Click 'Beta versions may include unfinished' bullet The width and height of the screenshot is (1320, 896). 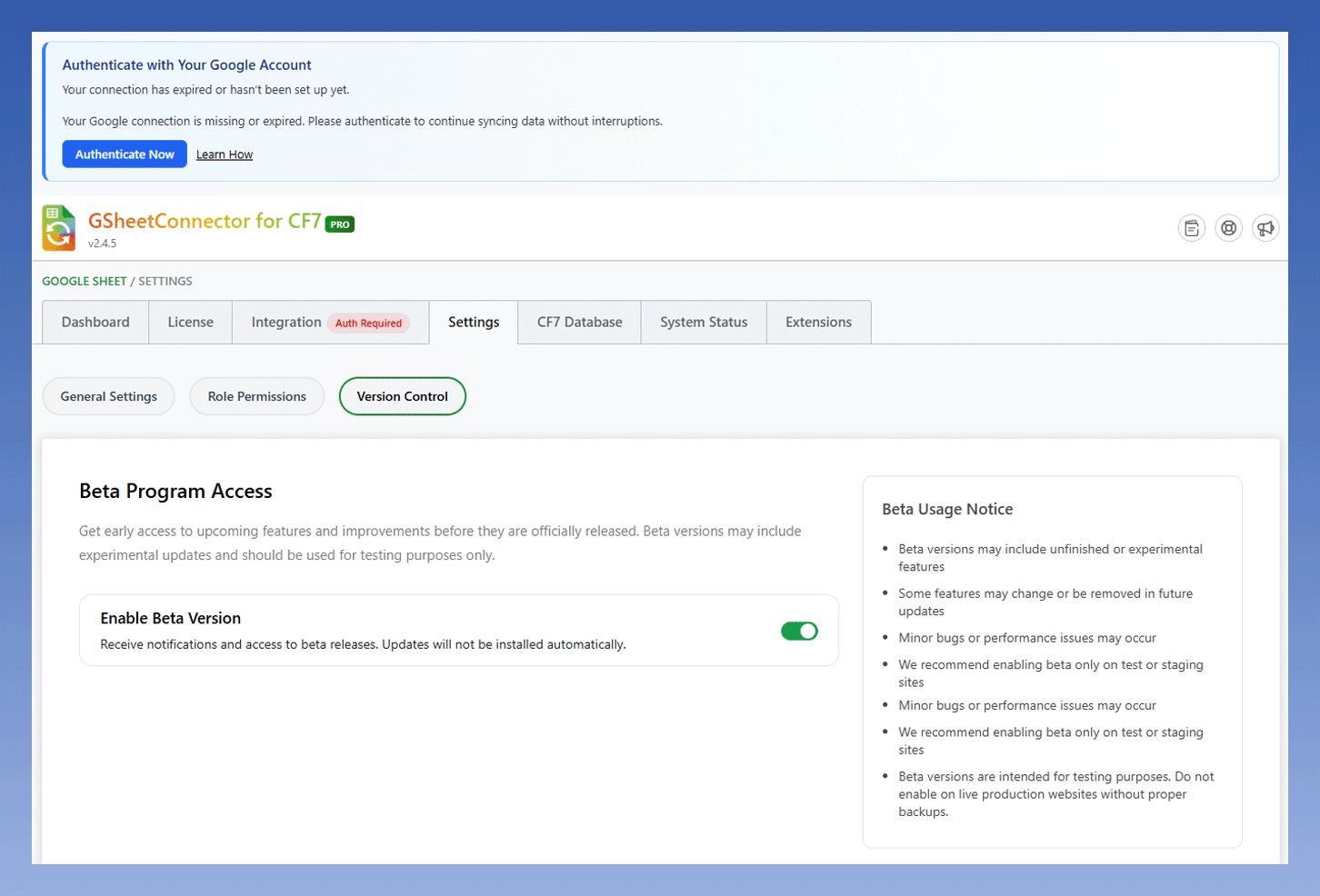(1050, 558)
